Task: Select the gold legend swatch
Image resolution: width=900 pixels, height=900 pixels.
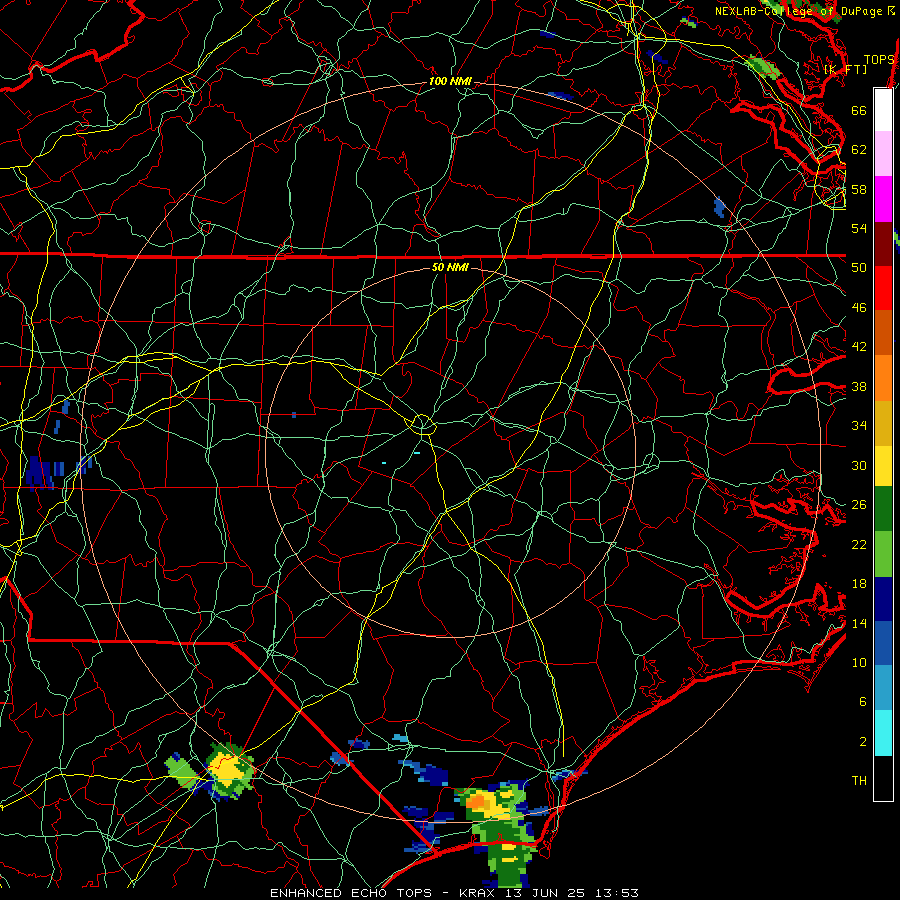Action: pos(883,424)
